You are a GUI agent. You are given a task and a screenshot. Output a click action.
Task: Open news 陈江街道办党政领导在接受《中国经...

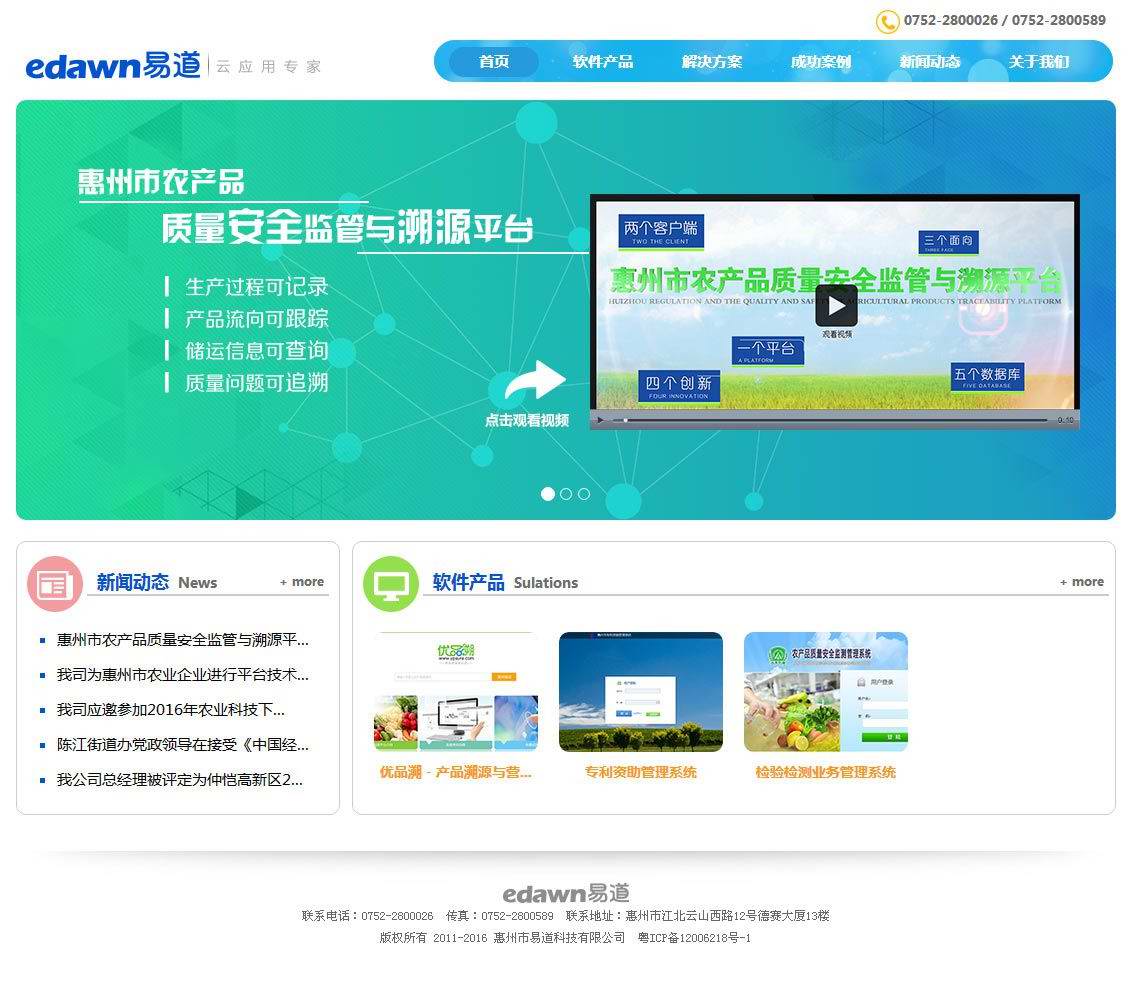(x=183, y=745)
